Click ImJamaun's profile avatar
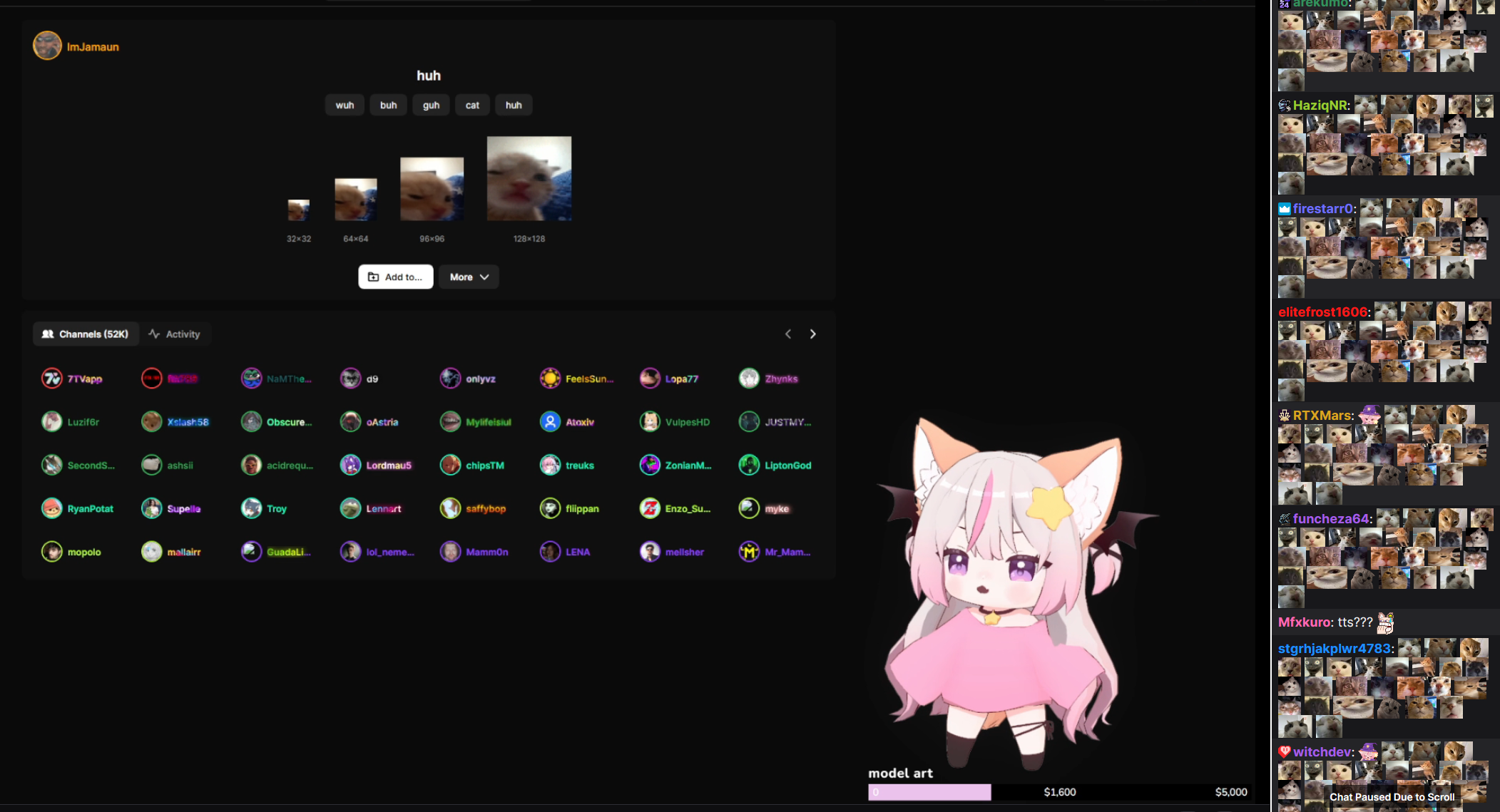 [47, 46]
